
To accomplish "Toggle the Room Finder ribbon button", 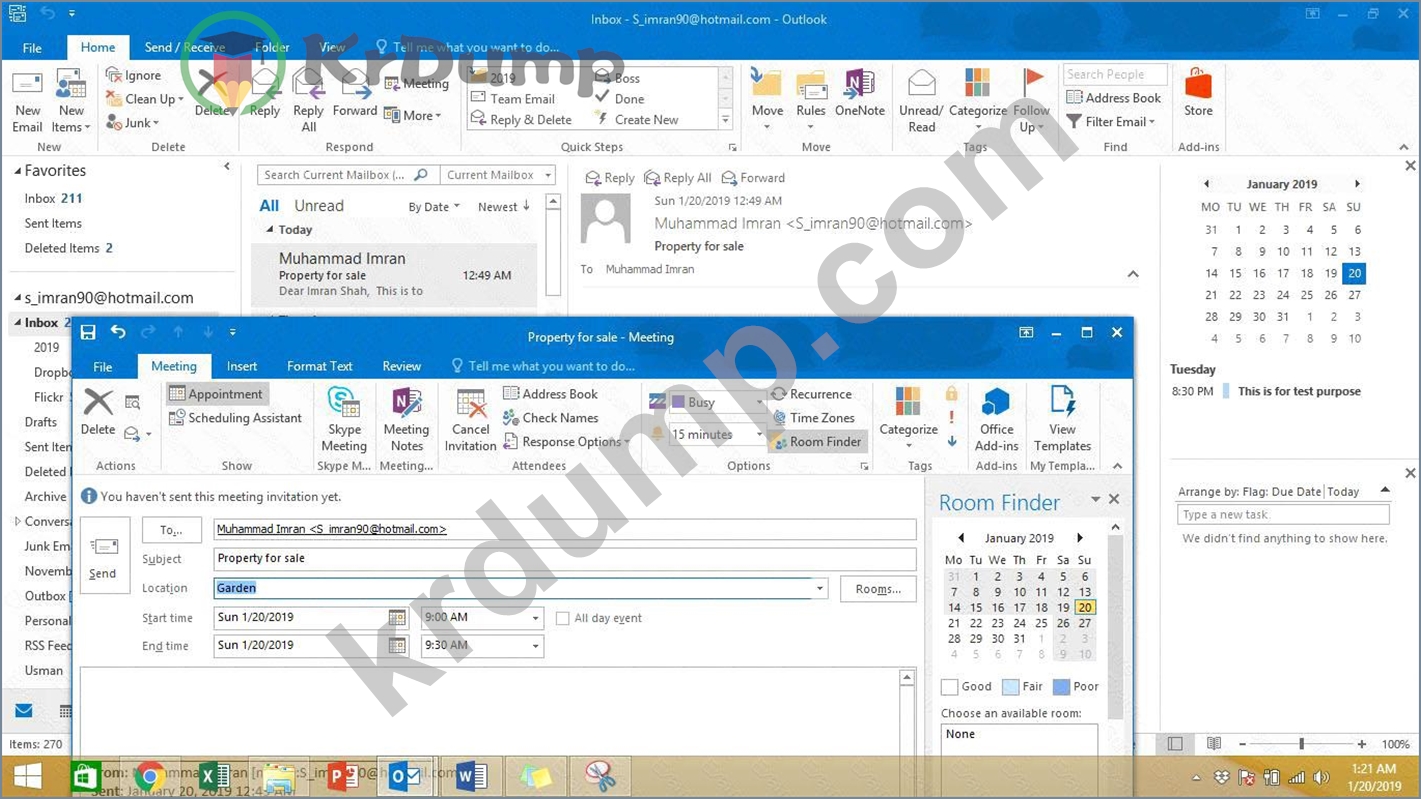I will [816, 442].
